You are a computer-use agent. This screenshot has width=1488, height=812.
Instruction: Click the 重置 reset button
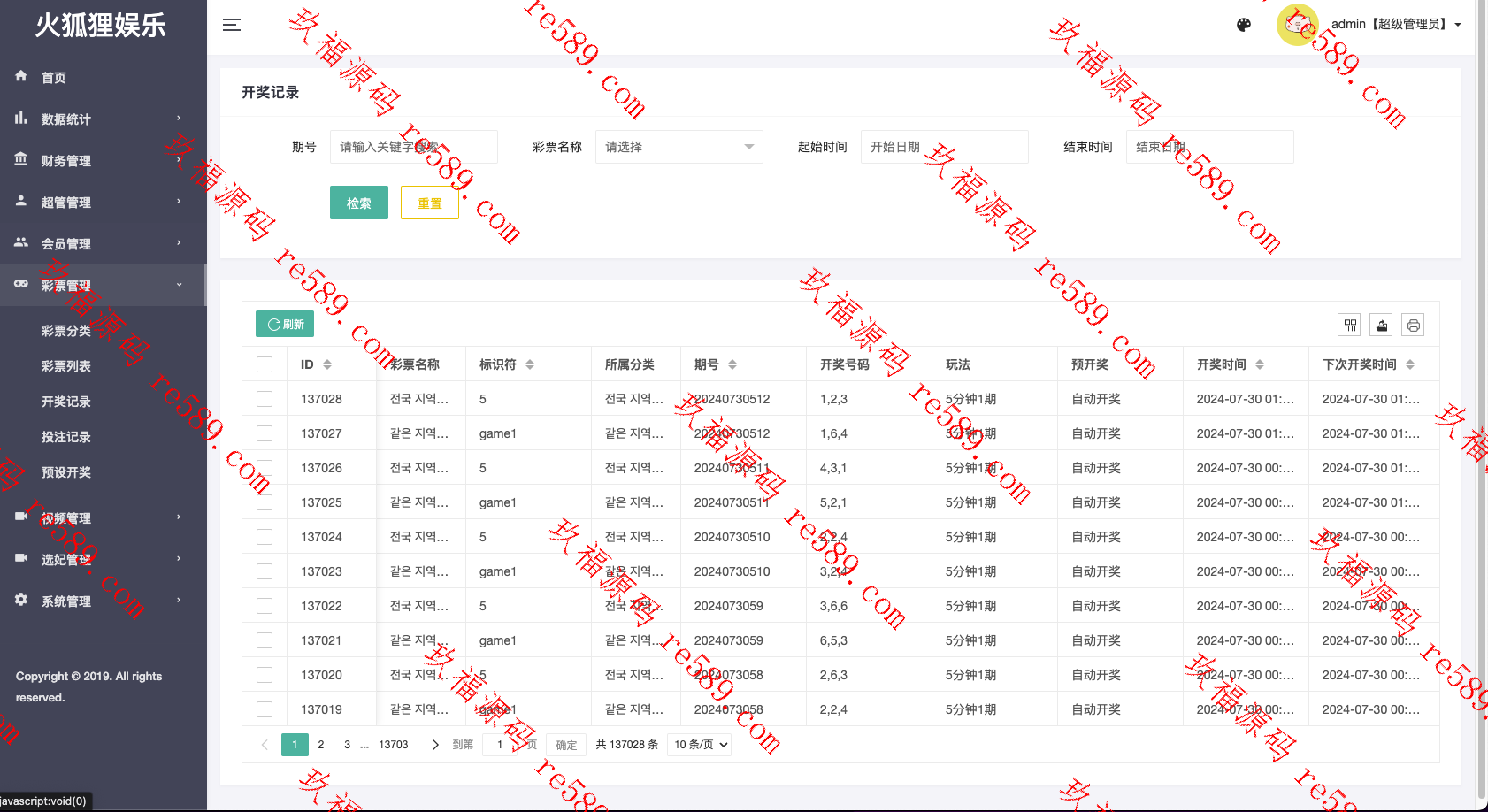[x=430, y=203]
